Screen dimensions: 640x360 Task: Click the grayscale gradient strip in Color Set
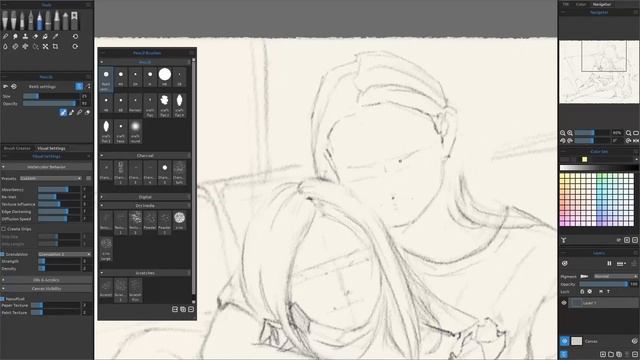pyautogui.click(x=599, y=168)
